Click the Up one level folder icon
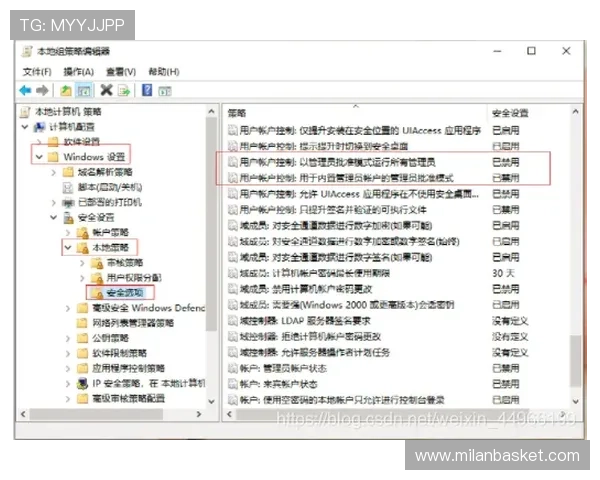The image size is (600, 480). coord(66,91)
